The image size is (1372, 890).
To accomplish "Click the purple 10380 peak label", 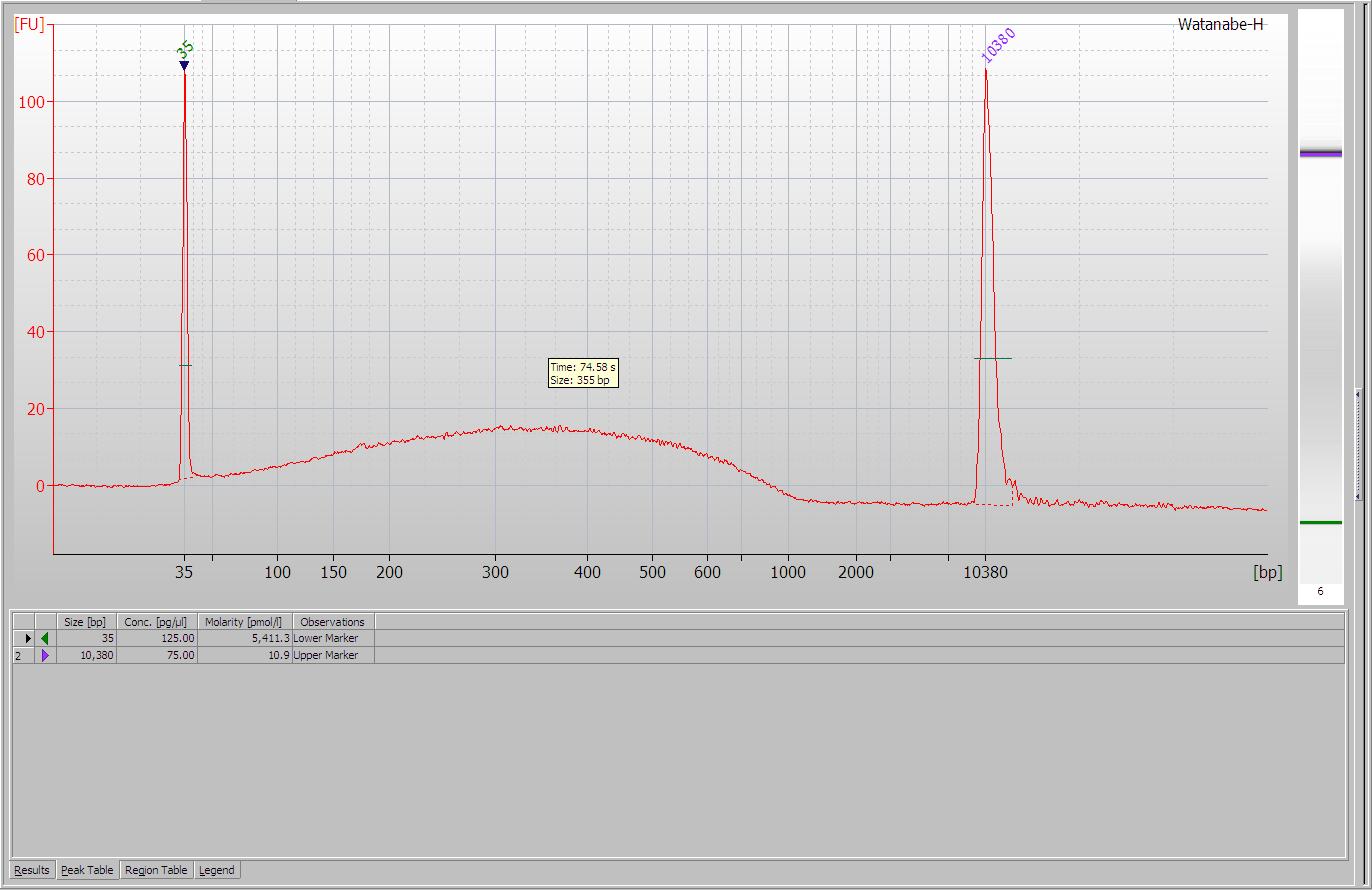I will [998, 45].
